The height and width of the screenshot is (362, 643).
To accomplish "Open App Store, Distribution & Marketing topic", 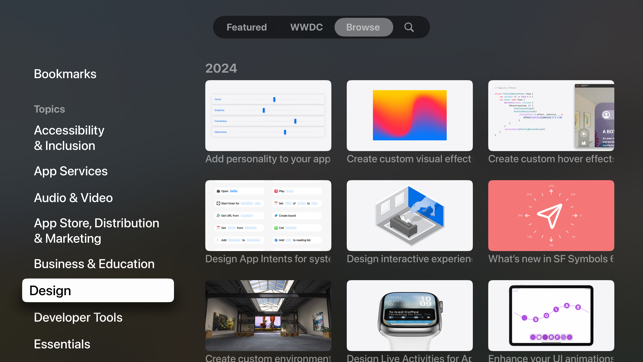I will coord(96,230).
